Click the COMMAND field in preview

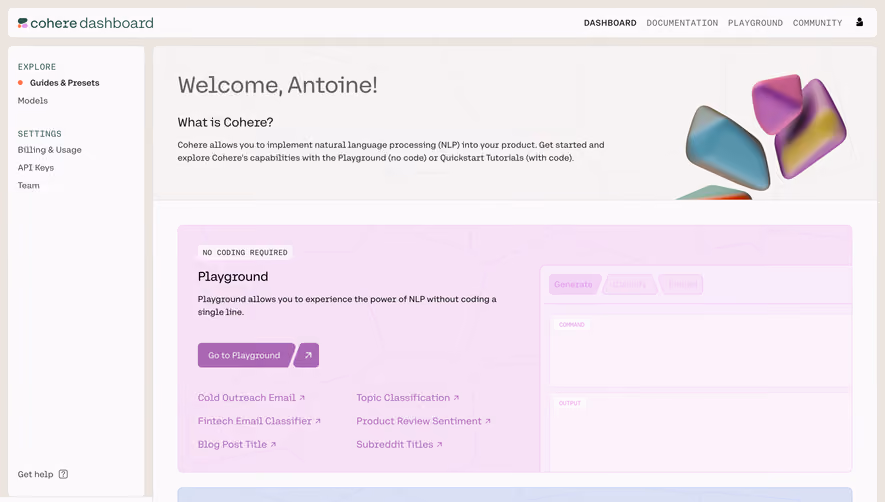tap(700, 351)
